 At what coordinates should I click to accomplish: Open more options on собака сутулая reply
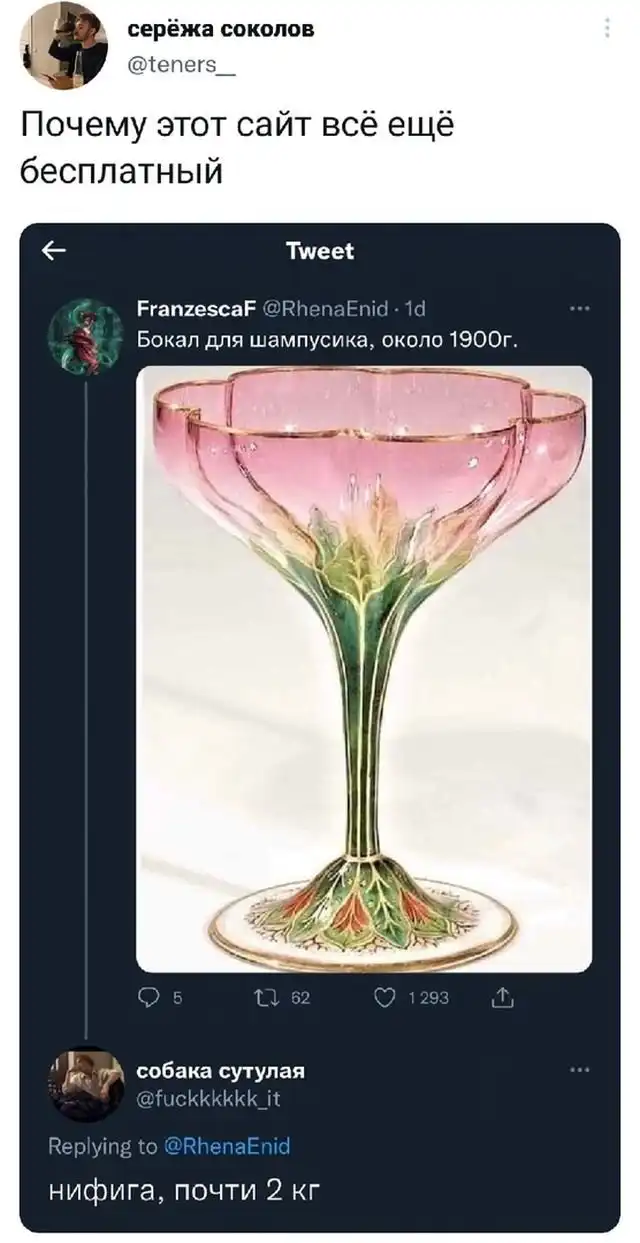click(x=578, y=1070)
